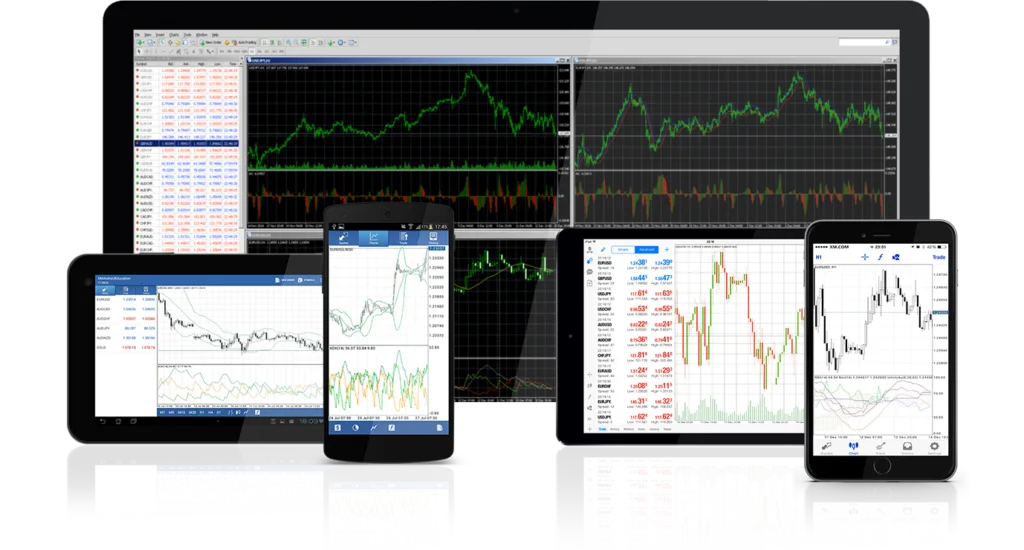The image size is (1024, 550).
Task: Open the History tab on iPhone bottom bar
Action: pos(907,447)
